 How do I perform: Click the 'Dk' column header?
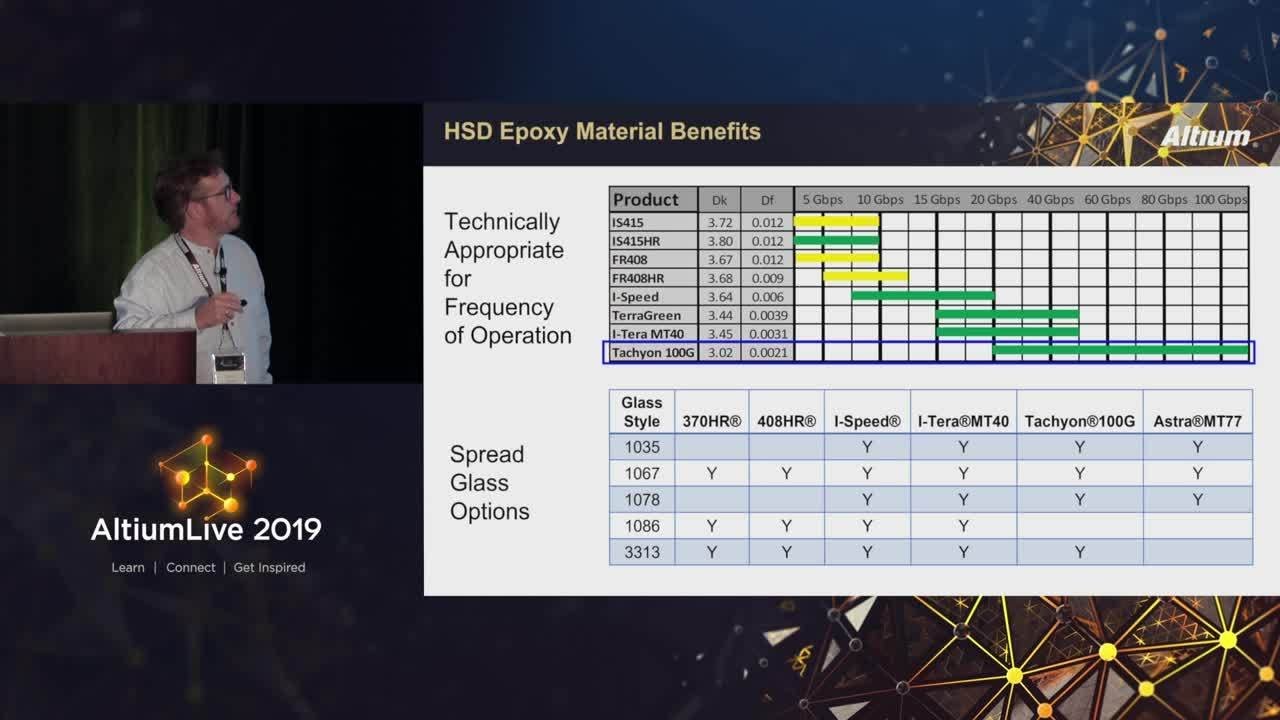(719, 200)
